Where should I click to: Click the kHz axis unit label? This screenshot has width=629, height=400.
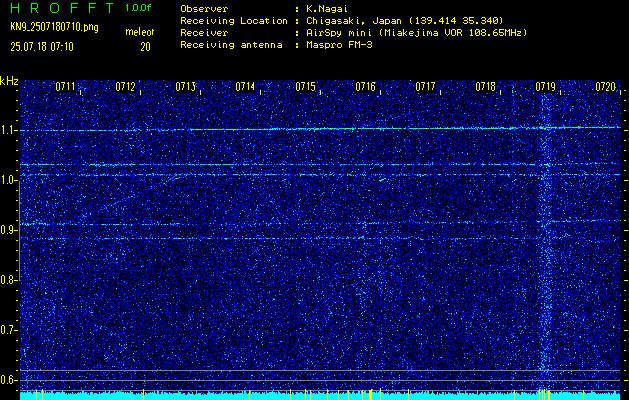click(x=9, y=81)
